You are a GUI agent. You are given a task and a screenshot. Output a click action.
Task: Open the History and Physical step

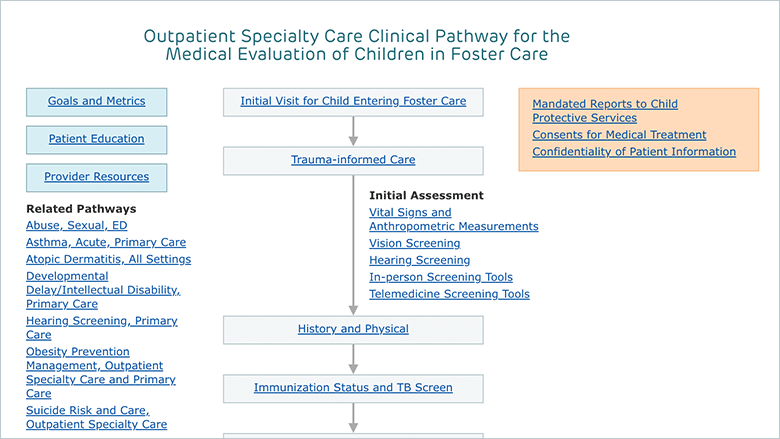(353, 329)
